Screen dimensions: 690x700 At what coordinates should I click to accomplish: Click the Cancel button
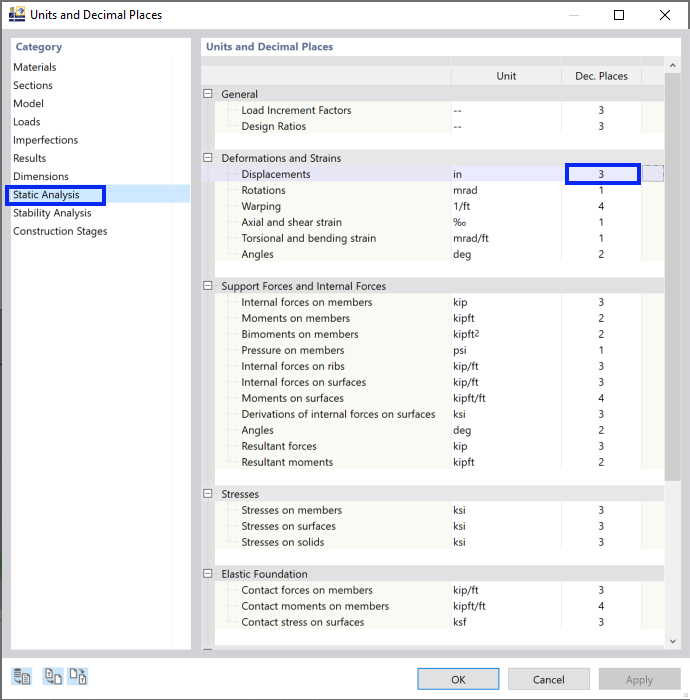548,679
